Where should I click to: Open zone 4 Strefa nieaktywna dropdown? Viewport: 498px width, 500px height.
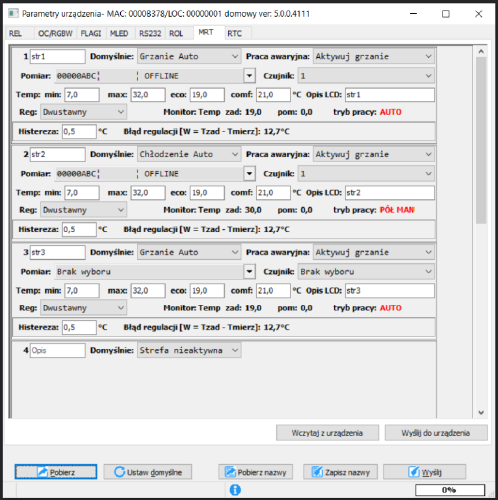(189, 350)
